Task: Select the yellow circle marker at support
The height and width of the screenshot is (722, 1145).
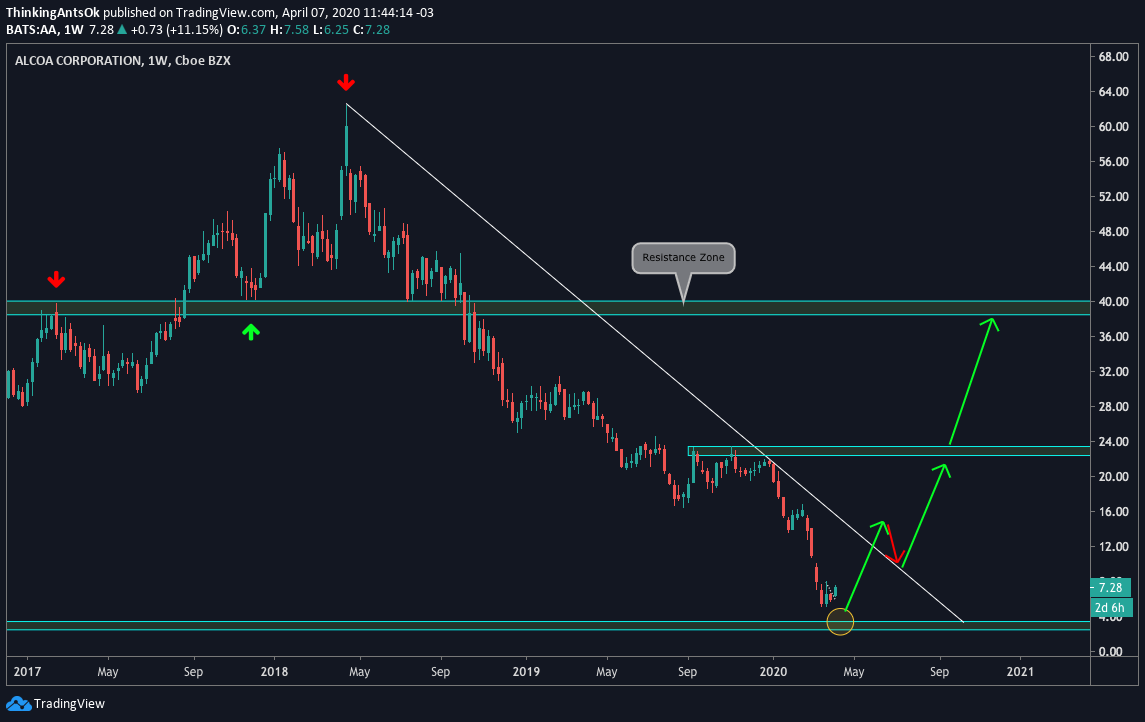Action: (840, 622)
